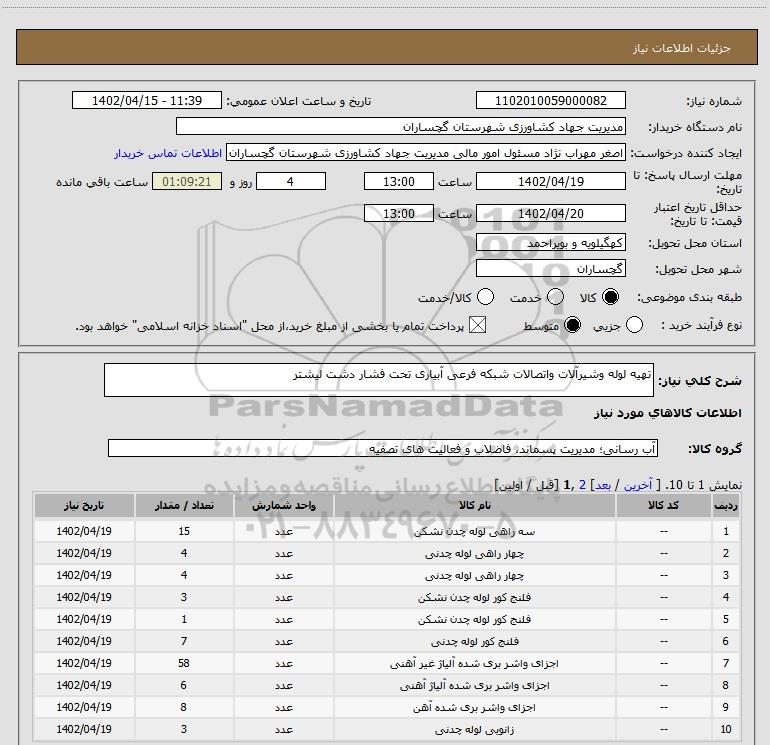The image size is (770, 745).
Task: Click the price validity date 1402/04/20
Action: click(x=550, y=213)
